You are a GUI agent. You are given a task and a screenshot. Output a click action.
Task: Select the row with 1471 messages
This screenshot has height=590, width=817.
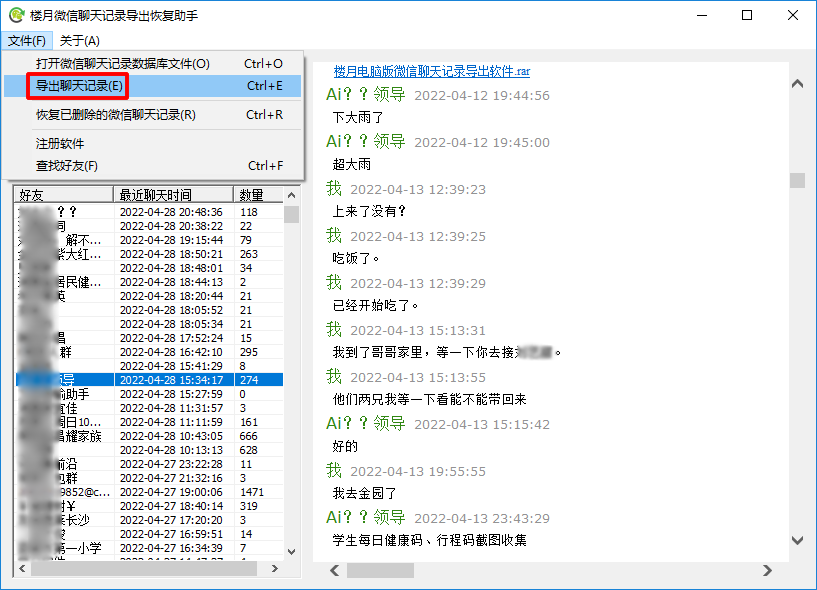(x=150, y=492)
